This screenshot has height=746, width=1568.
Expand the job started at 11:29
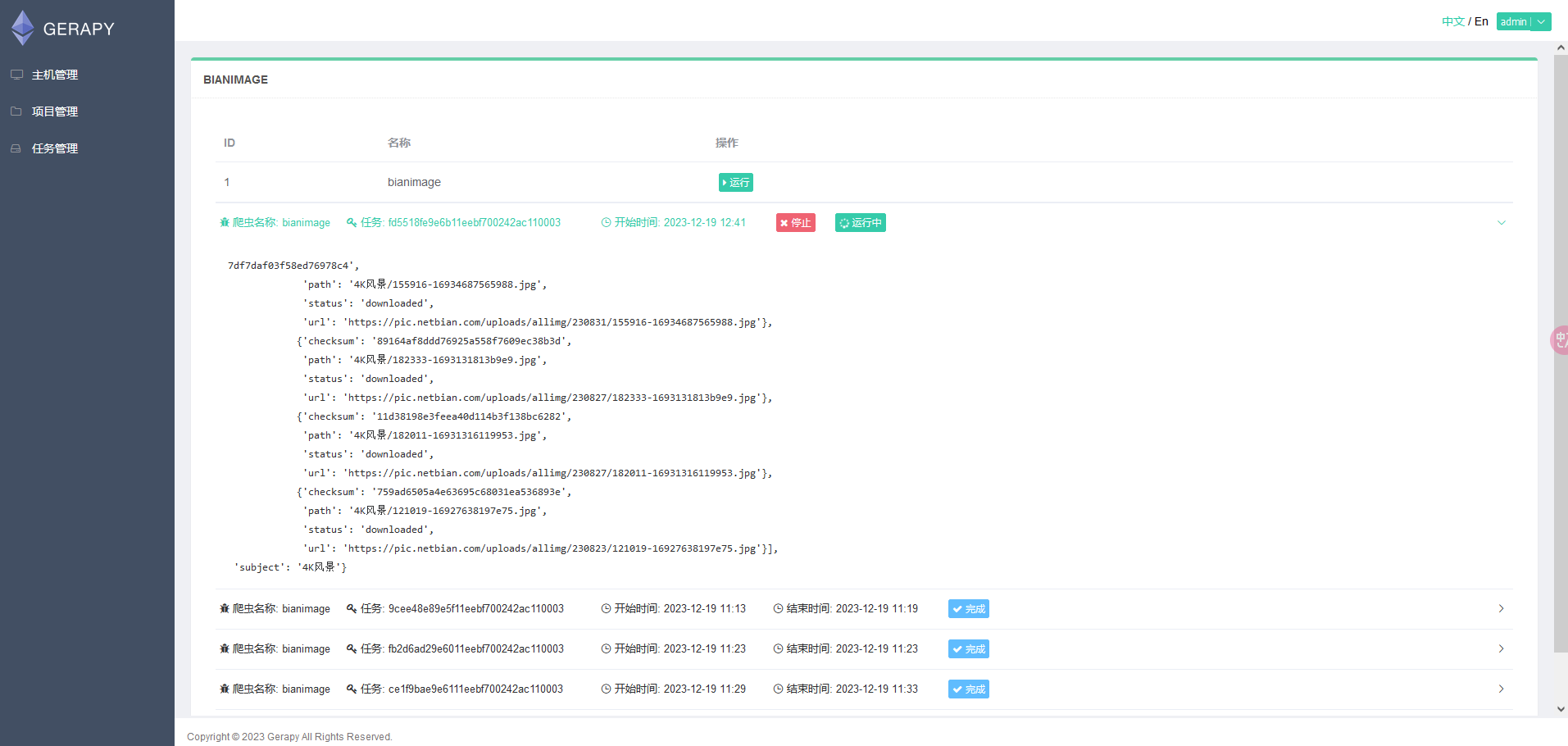tap(1501, 689)
